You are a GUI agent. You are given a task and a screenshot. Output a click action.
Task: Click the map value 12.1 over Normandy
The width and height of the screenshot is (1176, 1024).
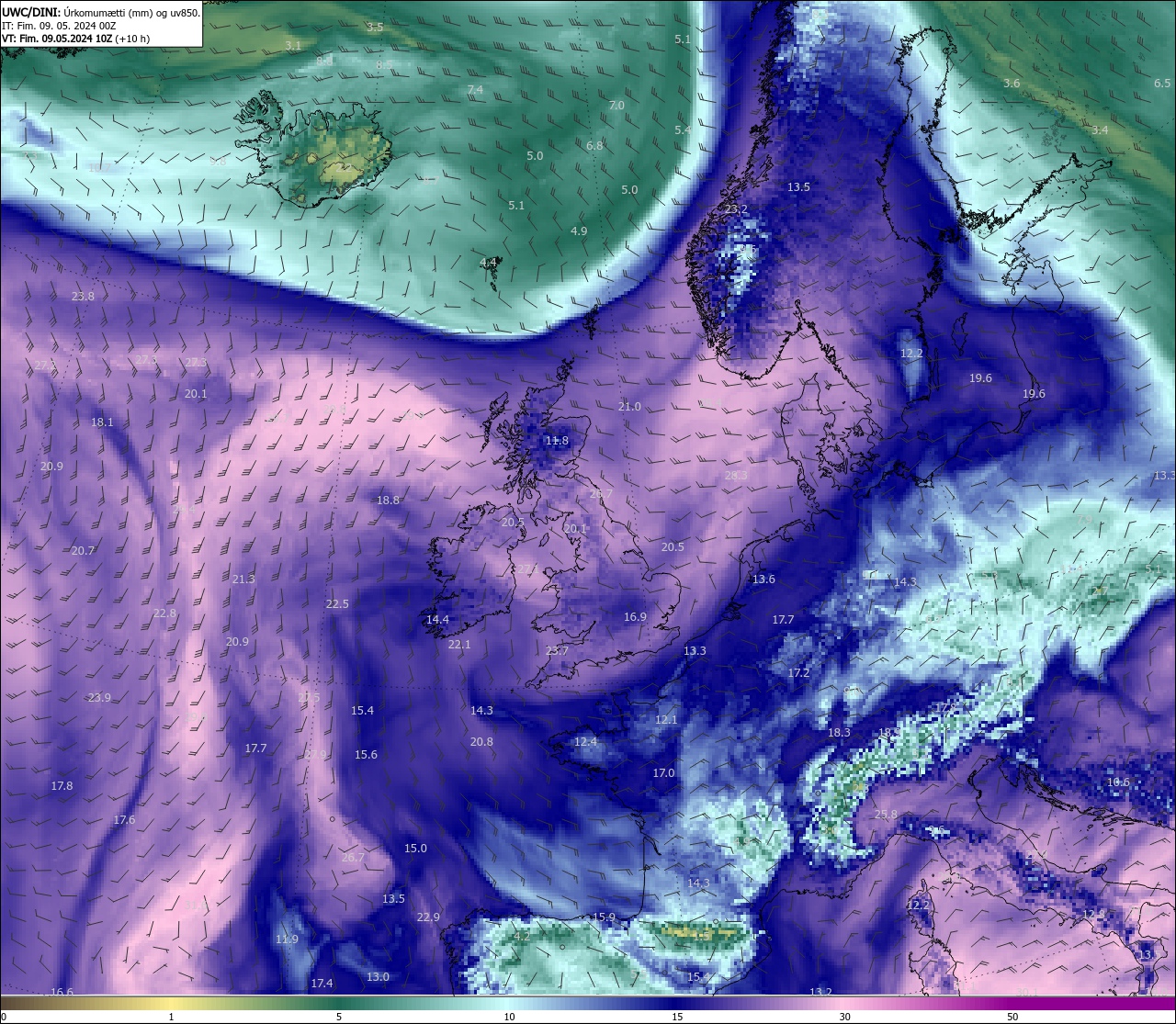pyautogui.click(x=666, y=719)
